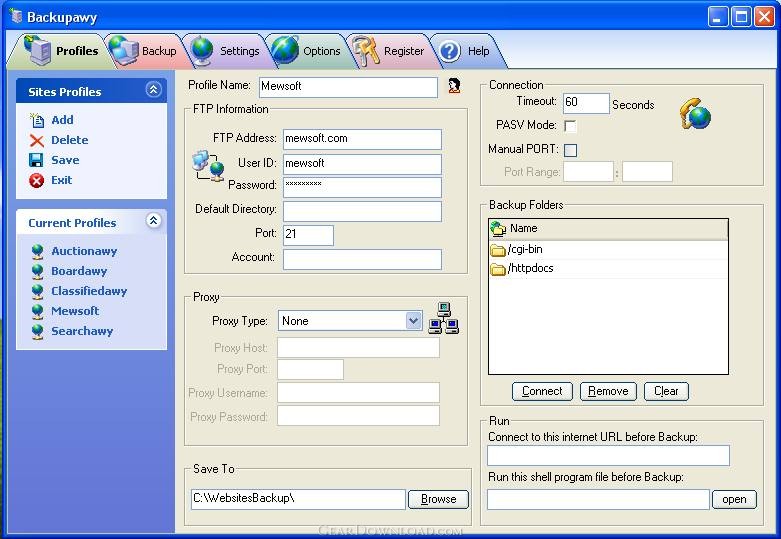Click the Backupawy title bar app icon
This screenshot has height=539, width=781.
(x=16, y=16)
